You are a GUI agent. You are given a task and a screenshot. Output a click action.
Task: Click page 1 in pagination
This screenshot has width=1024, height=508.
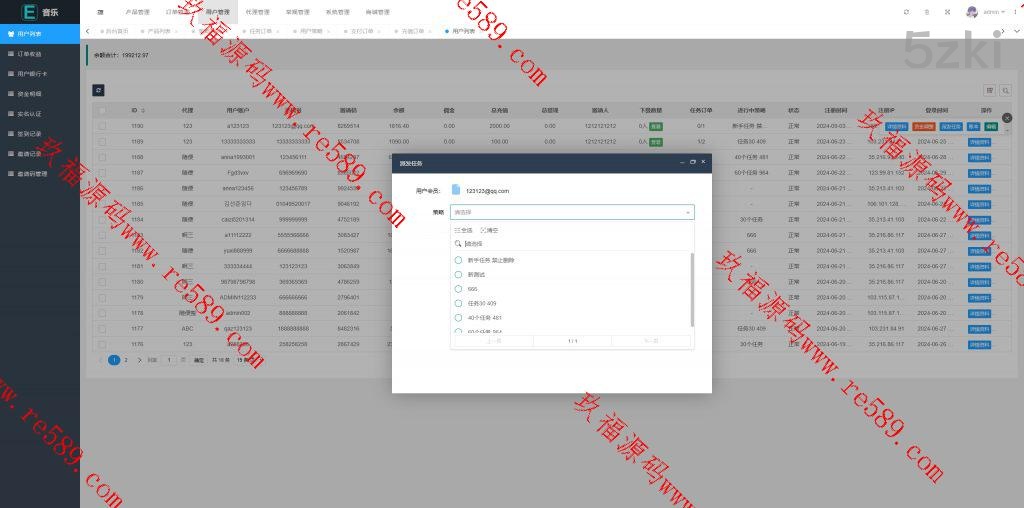(114, 360)
